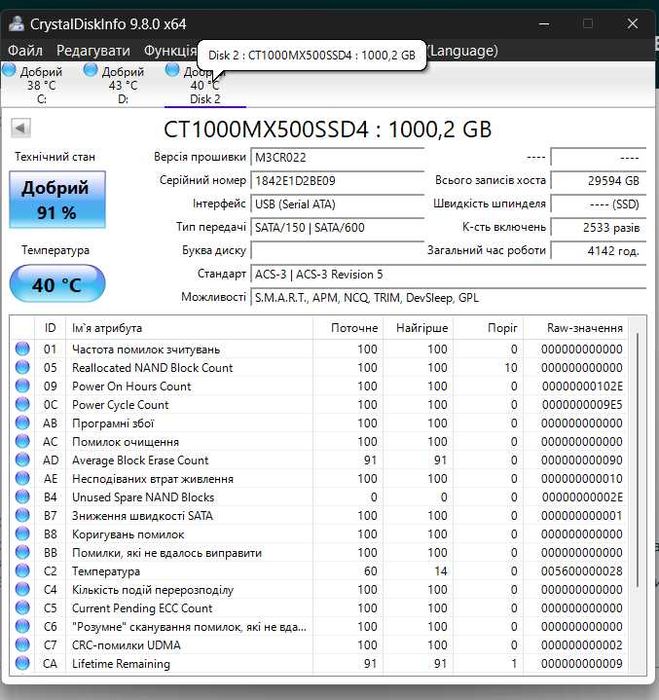Click status orb of Помилок очищення row
This screenshot has height=700, width=659.
tap(22, 441)
